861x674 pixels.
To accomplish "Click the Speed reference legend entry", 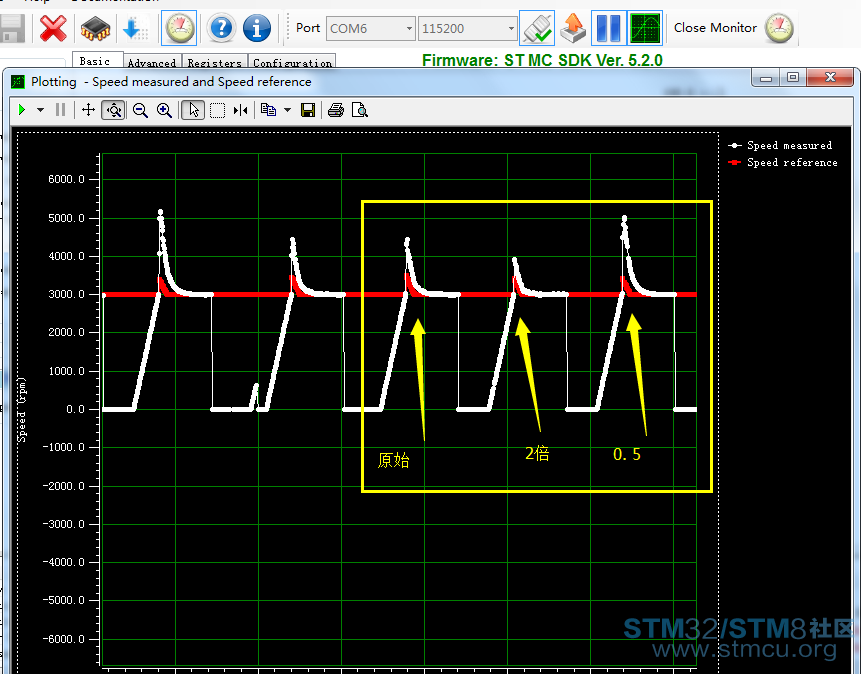I will 783,163.
